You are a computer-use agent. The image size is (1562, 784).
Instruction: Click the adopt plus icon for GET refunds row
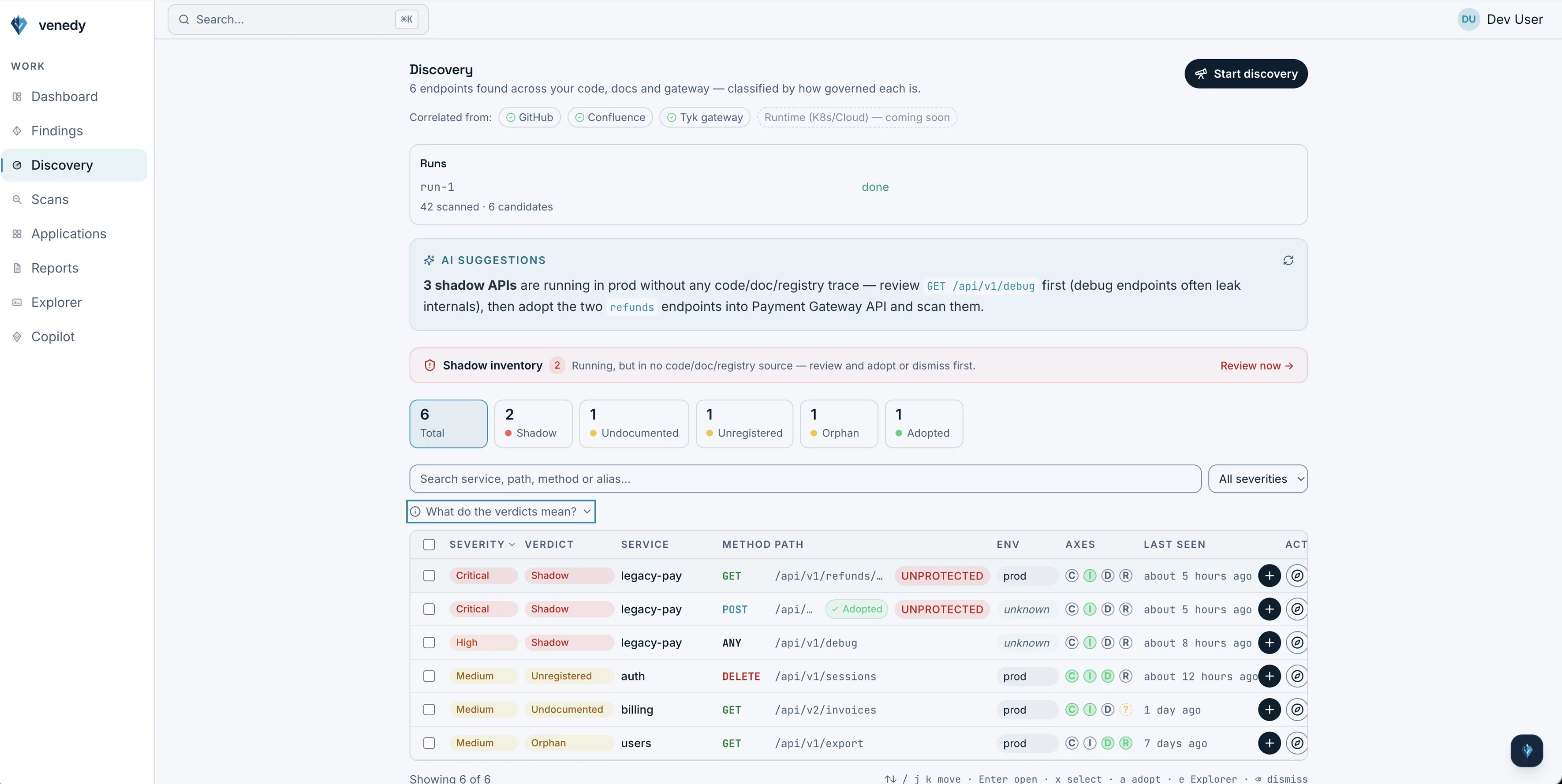(1269, 575)
